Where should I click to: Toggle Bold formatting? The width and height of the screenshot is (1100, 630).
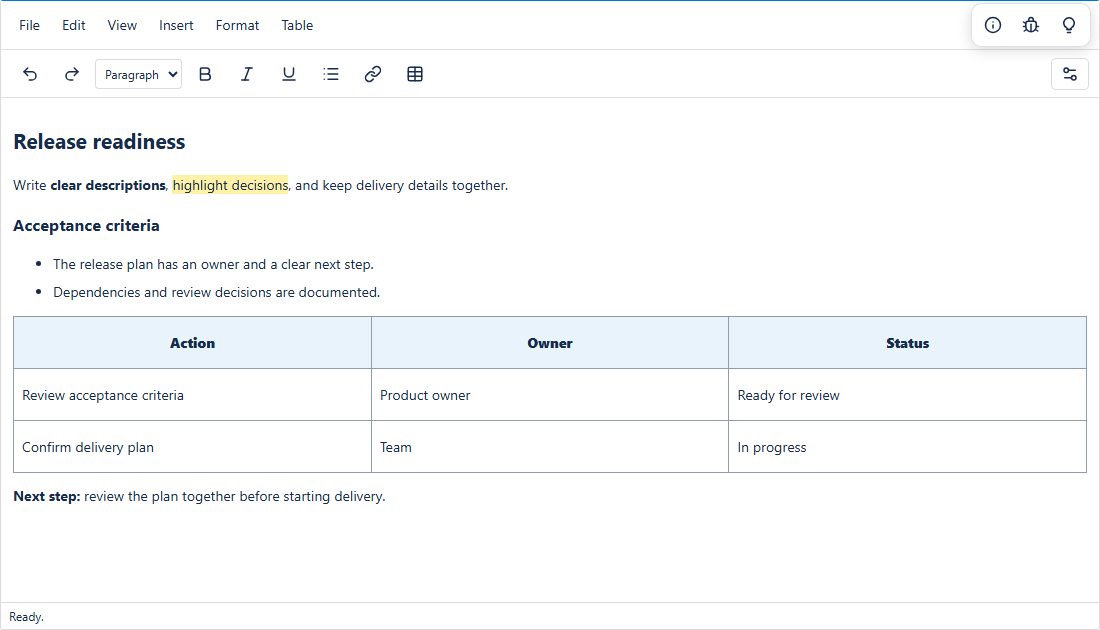pyautogui.click(x=205, y=74)
